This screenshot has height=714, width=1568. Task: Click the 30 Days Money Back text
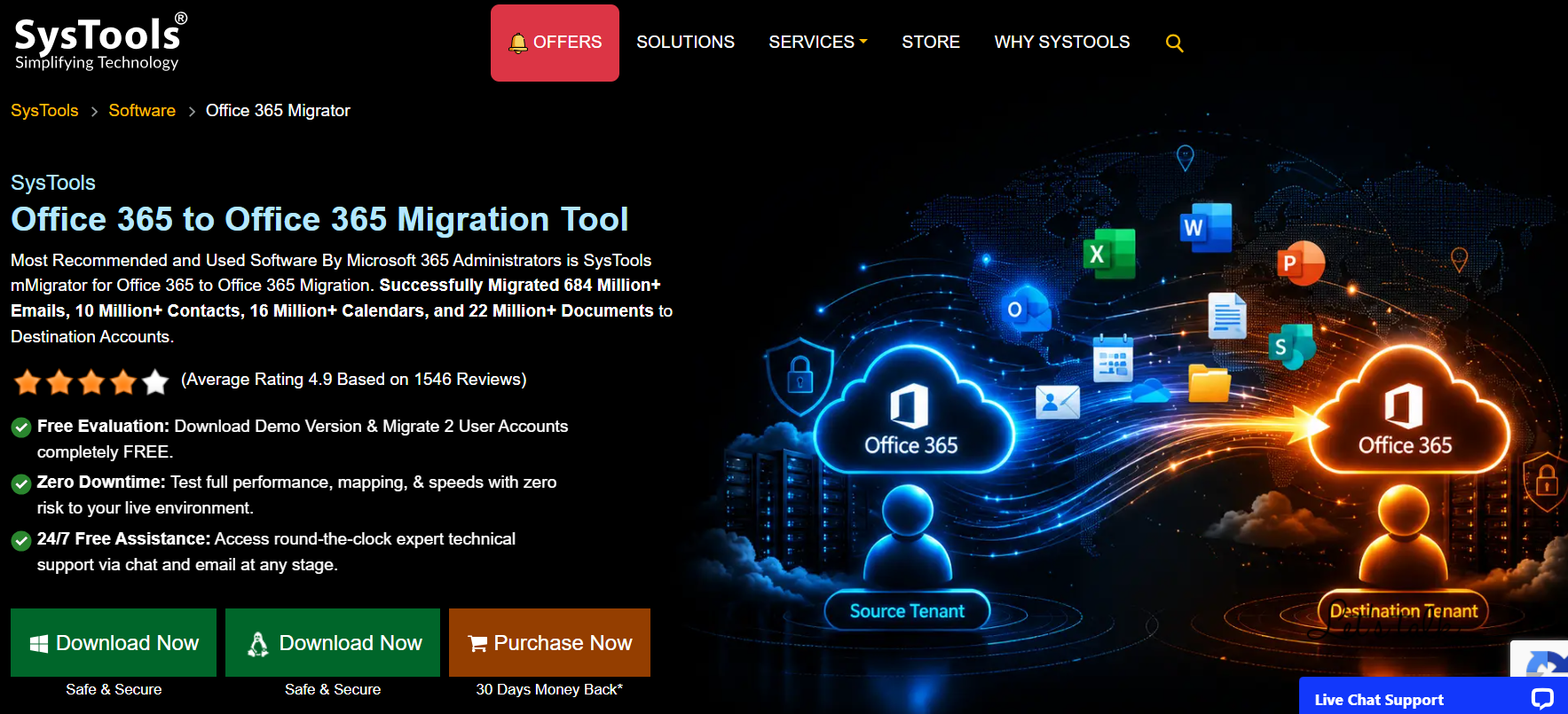click(549, 689)
